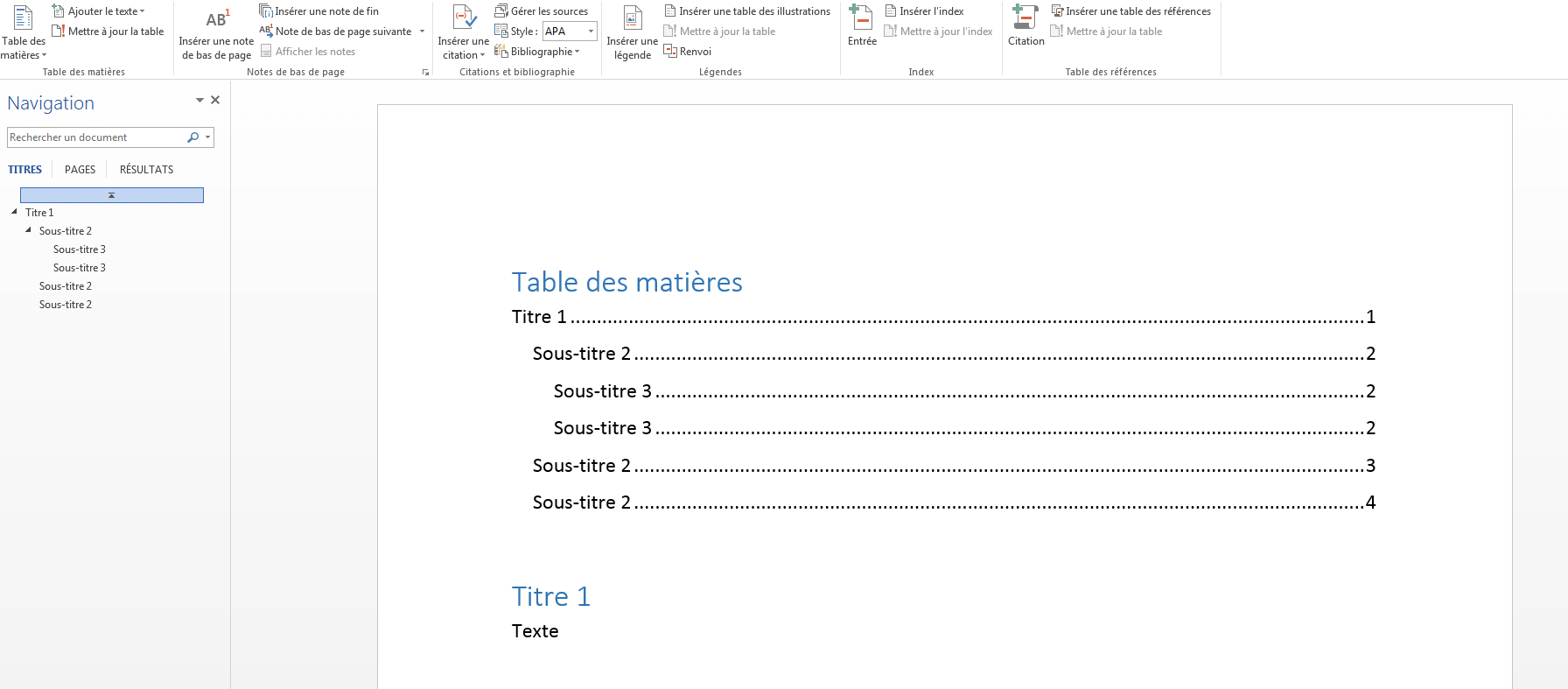
Task: Collapse Titre 1 in navigation tree
Action: [14, 212]
